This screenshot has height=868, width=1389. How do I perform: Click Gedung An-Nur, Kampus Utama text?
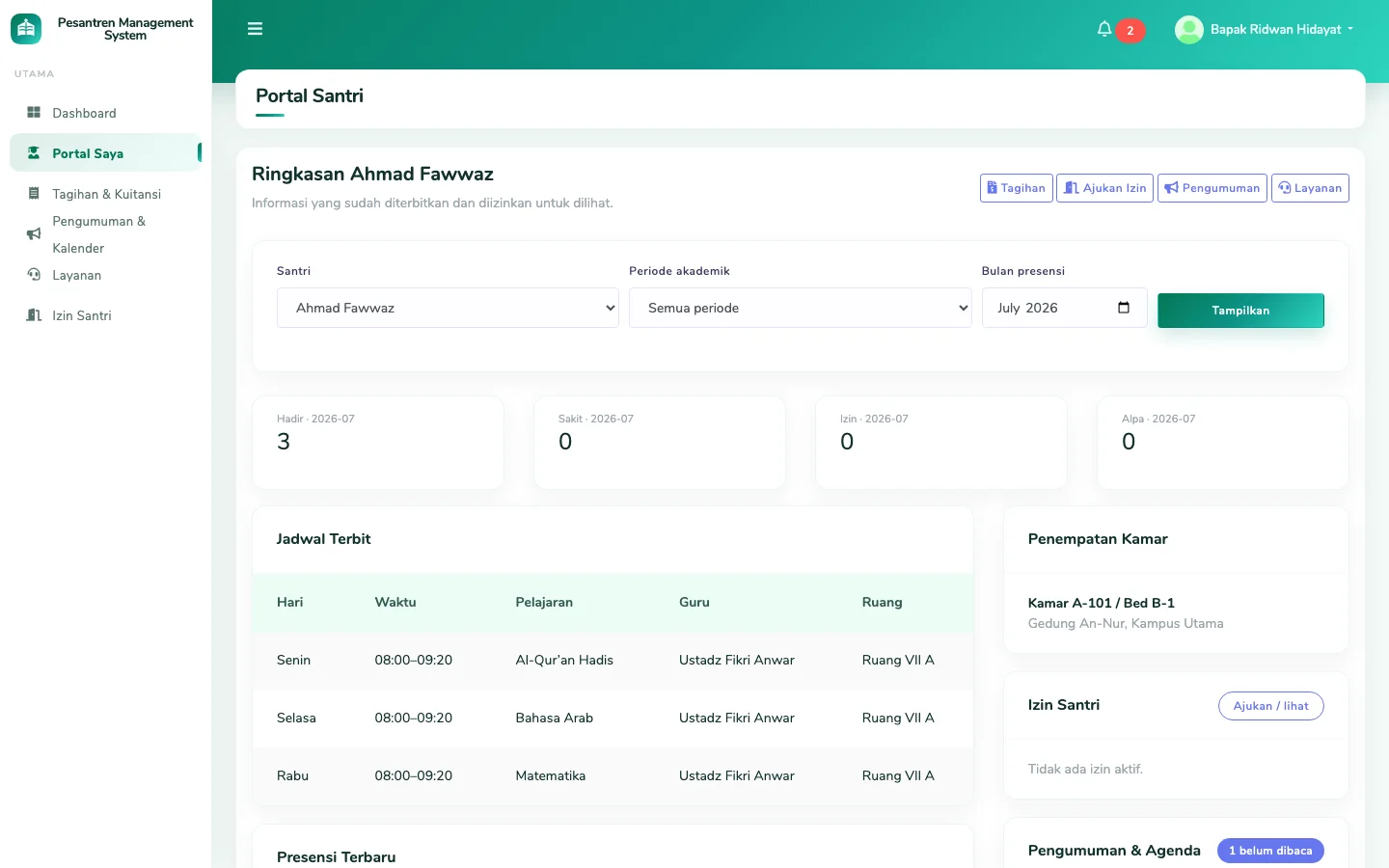[1126, 623]
